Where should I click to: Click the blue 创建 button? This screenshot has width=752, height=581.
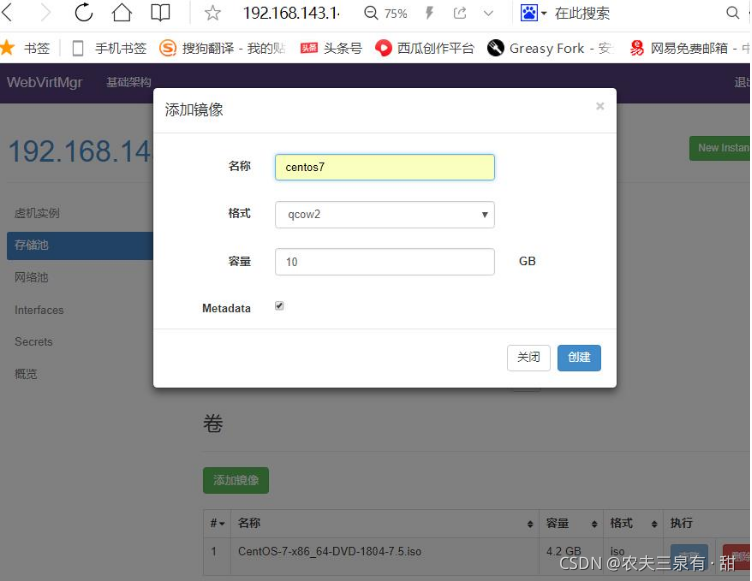[579, 357]
